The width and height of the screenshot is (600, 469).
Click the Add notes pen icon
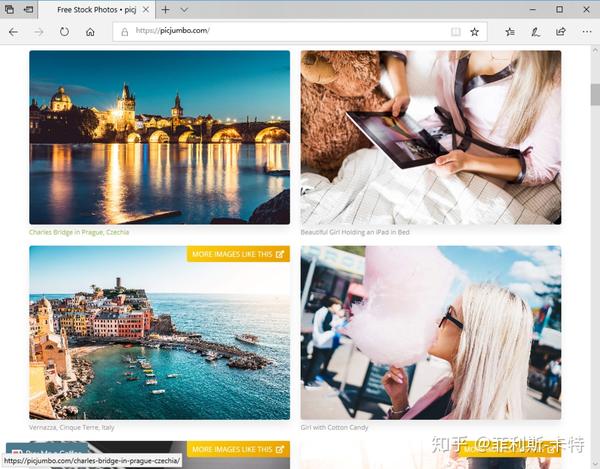click(x=535, y=32)
